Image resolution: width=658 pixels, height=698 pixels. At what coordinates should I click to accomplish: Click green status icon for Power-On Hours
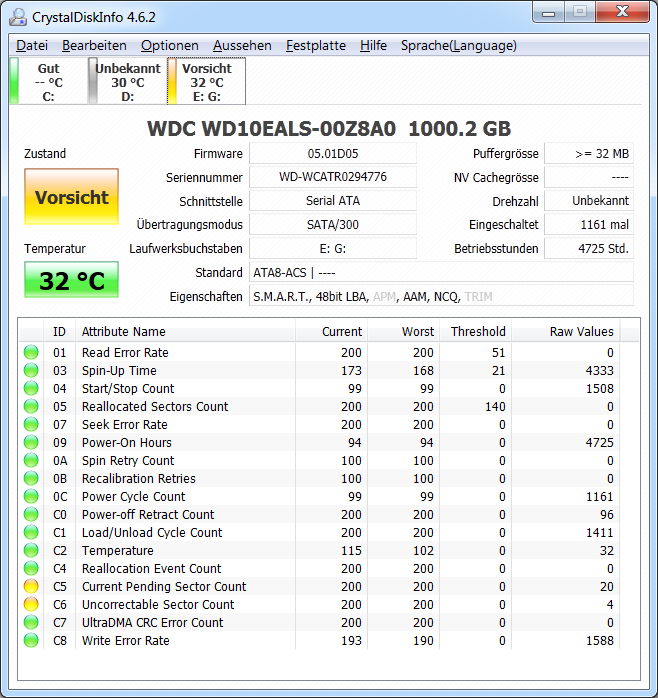pos(31,442)
